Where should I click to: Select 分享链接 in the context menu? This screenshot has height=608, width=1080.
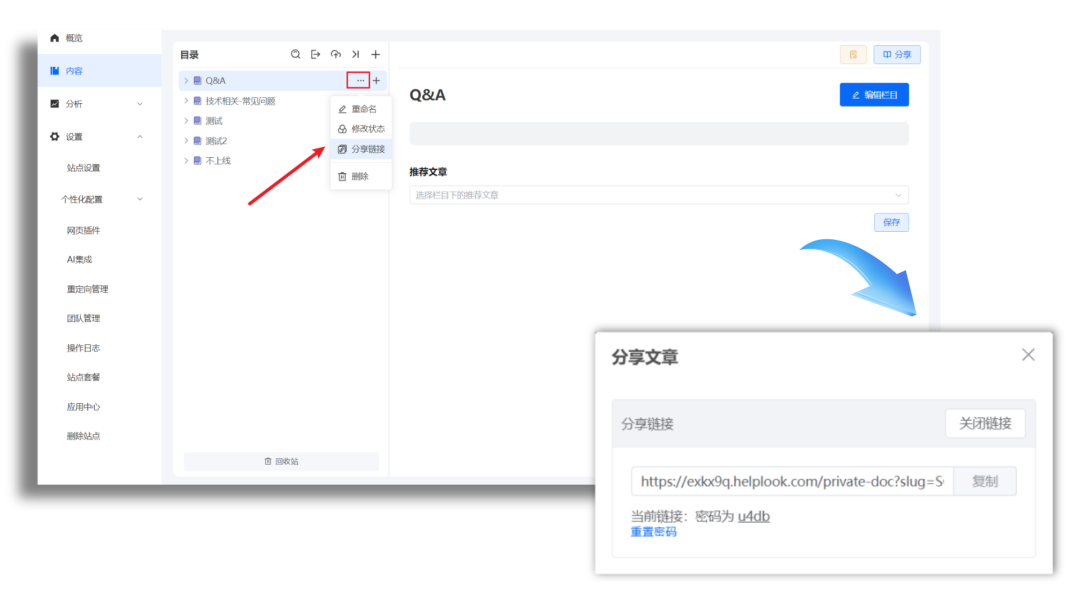tap(364, 148)
